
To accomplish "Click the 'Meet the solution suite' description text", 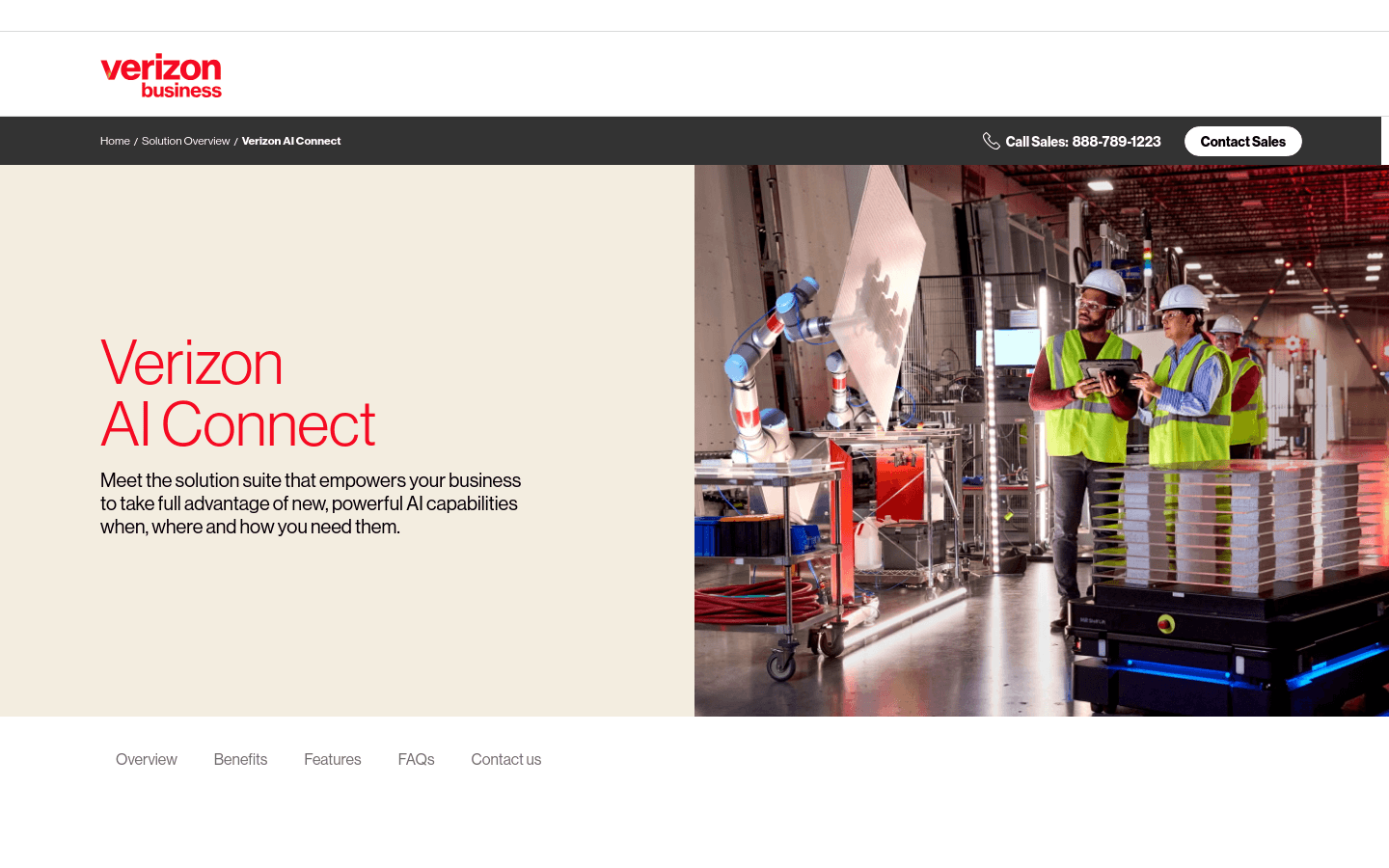I will pos(311,503).
